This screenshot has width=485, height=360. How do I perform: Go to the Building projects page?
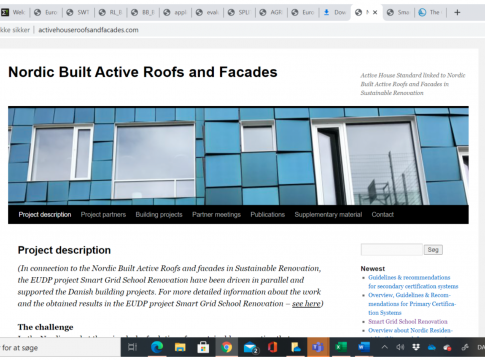pos(159,215)
